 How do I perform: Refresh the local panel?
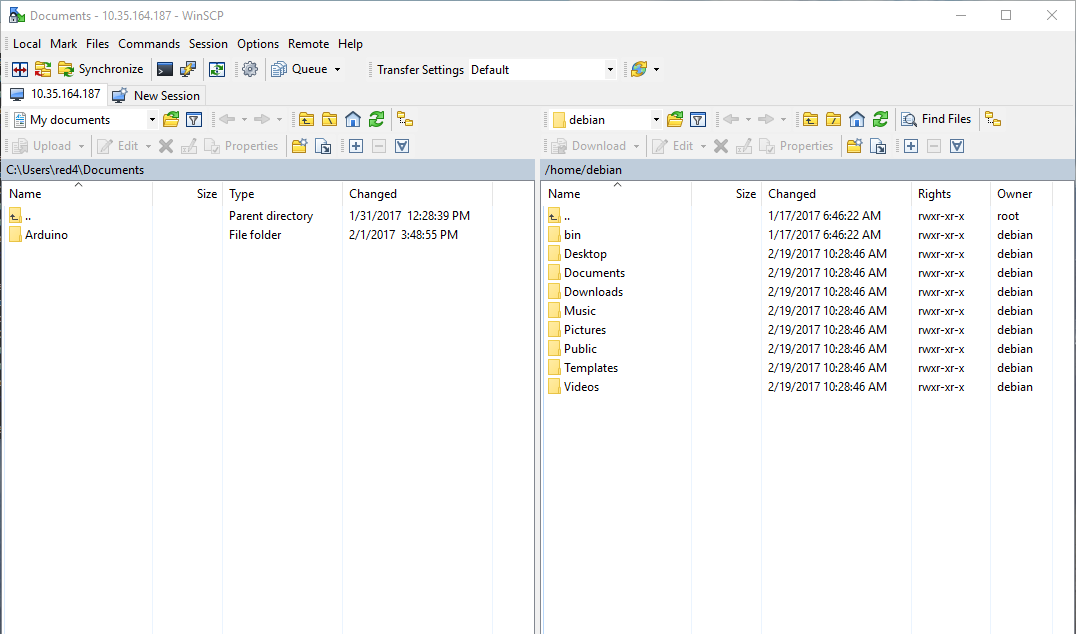(x=376, y=120)
